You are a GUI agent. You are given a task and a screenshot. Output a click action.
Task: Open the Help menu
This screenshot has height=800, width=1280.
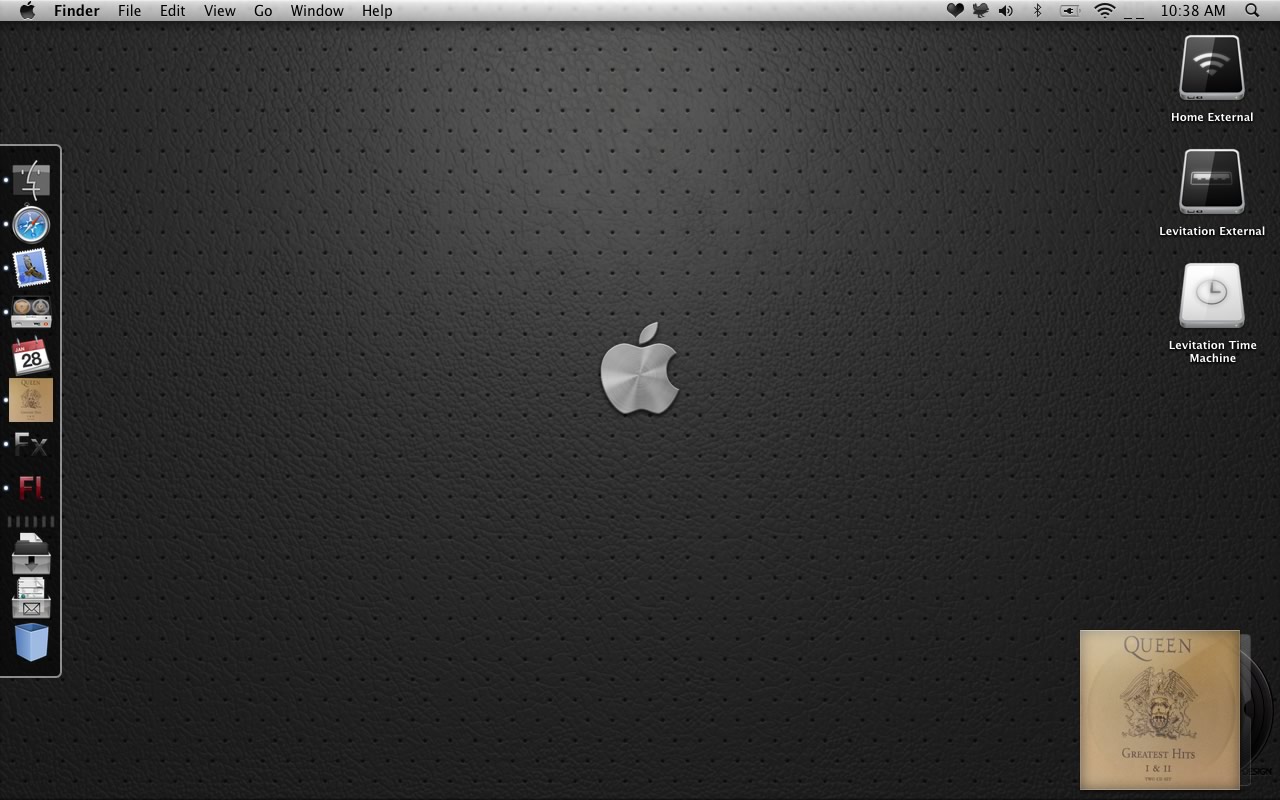(x=377, y=10)
